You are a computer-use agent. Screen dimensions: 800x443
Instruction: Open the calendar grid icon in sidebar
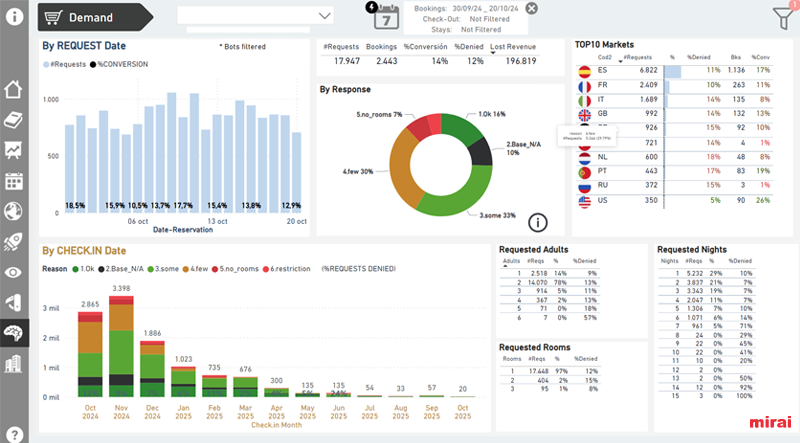pyautogui.click(x=13, y=181)
